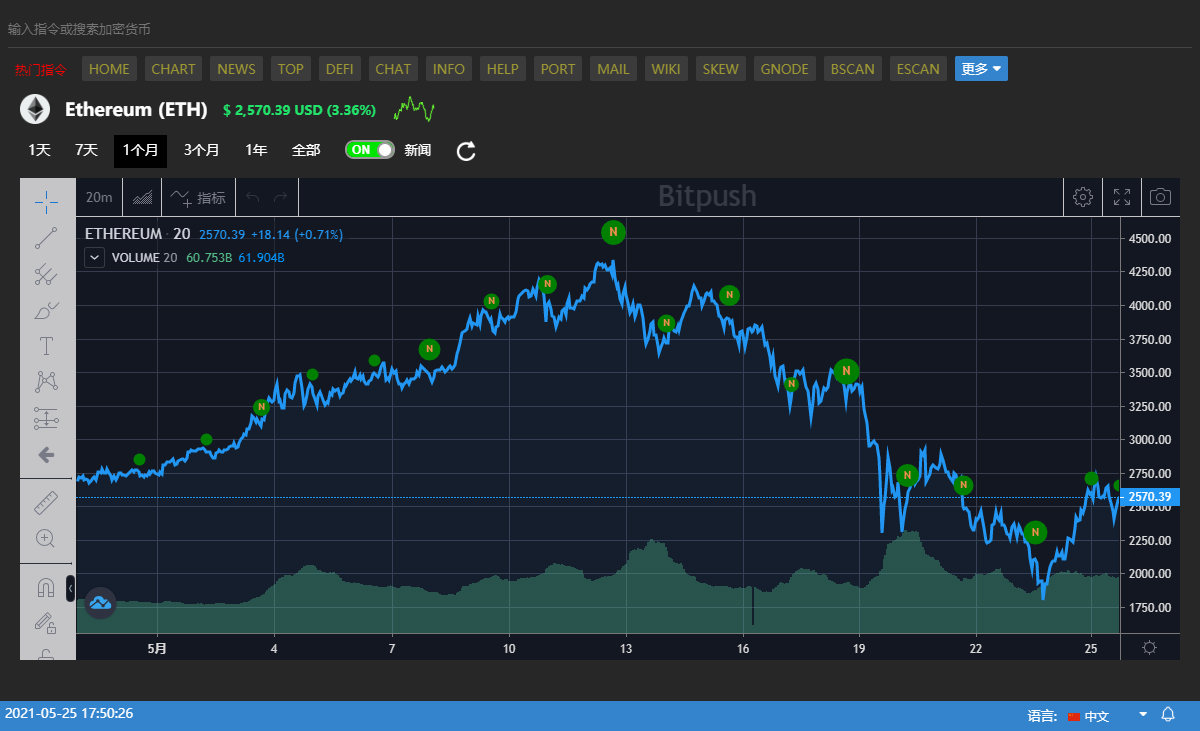This screenshot has width=1200, height=731.
Task: Collapse the VOLUME legend chevron
Action: click(x=94, y=257)
